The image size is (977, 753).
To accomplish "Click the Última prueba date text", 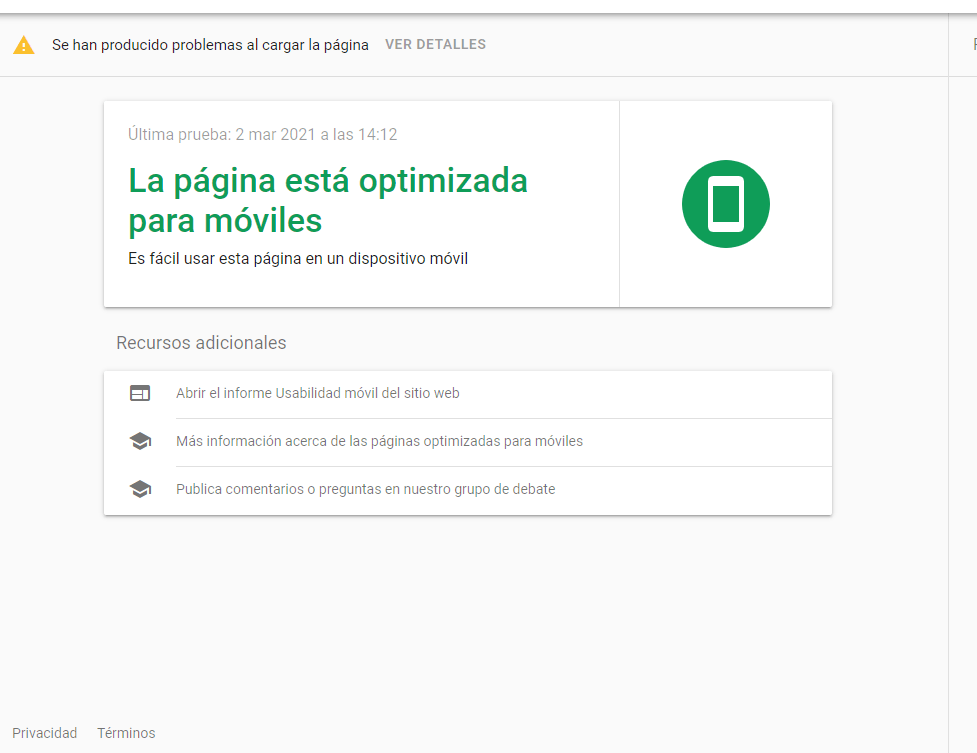I will 262,135.
